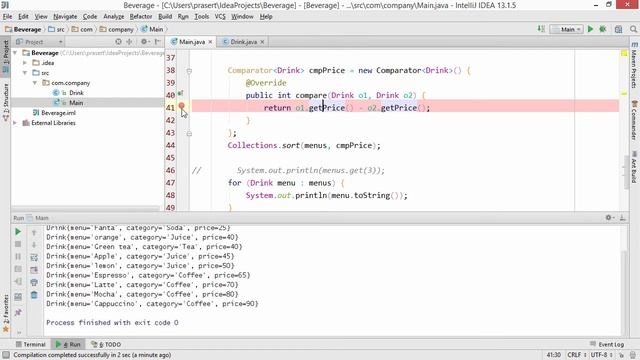Click Scroll from Source icon in Project panel
The image size is (640, 360).
tap(118, 42)
